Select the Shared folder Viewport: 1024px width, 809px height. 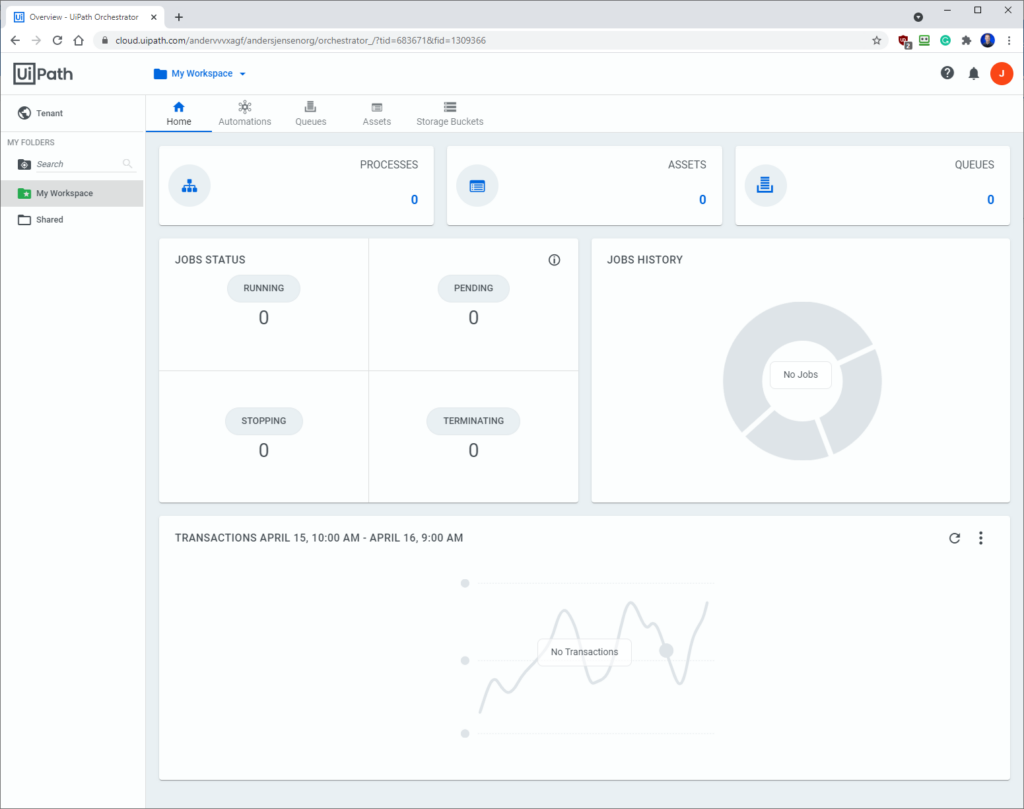point(72,219)
